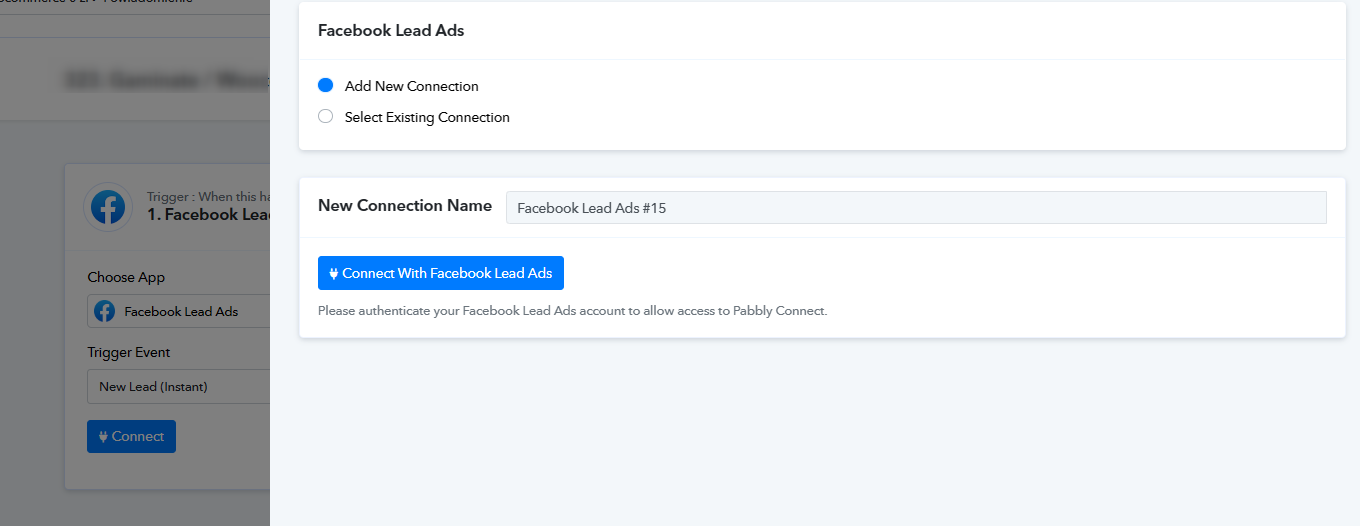
Task: Choose Select Existing Connection option
Action: tap(325, 117)
